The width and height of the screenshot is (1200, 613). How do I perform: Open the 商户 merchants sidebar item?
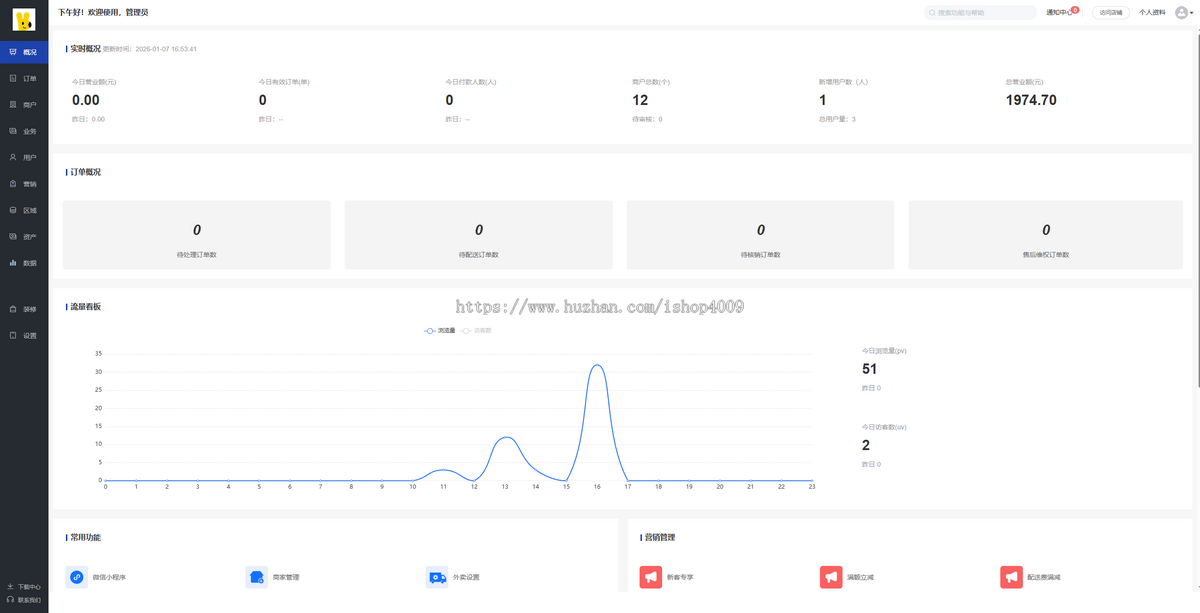pyautogui.click(x=24, y=104)
